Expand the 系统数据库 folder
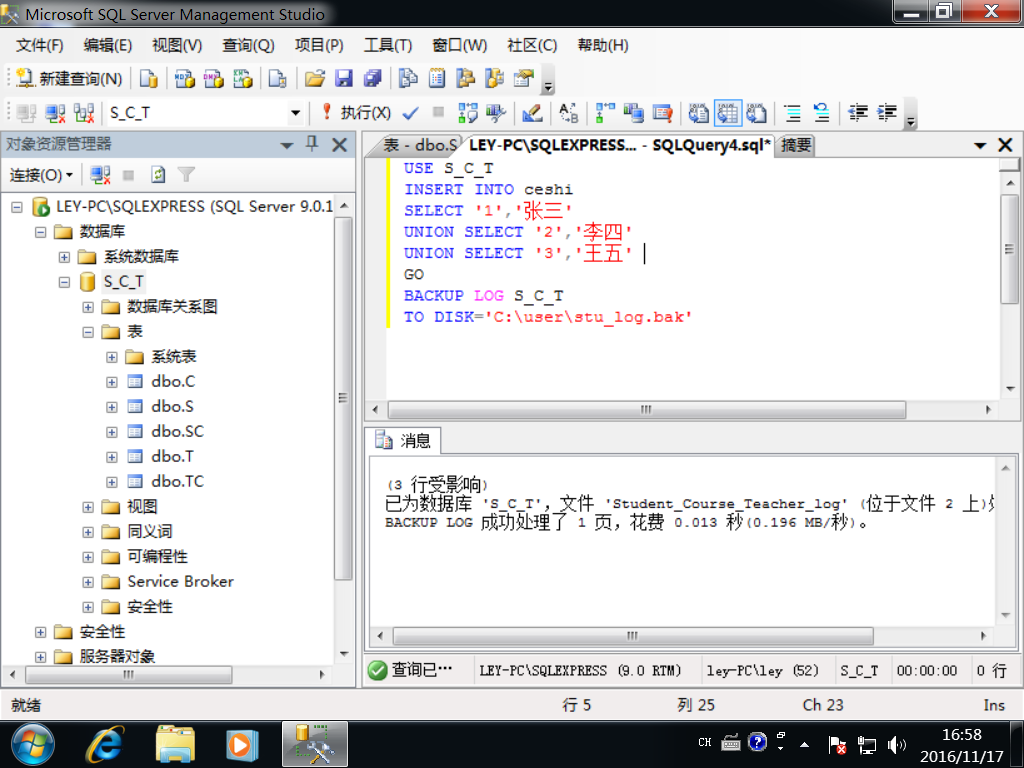The image size is (1024, 768). 64,257
